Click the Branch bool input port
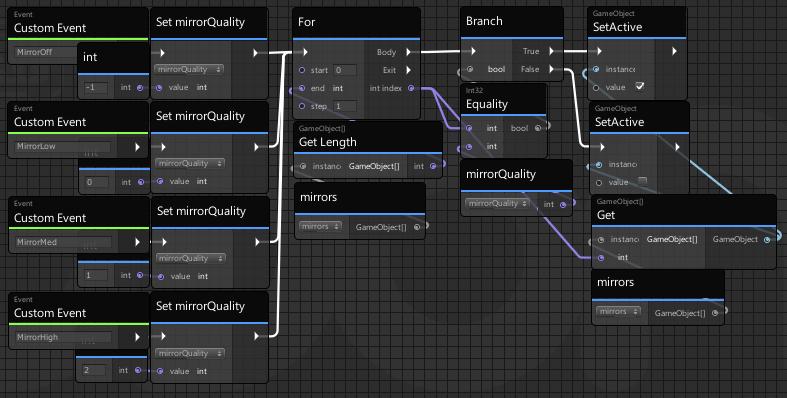The image size is (787, 398). point(470,69)
